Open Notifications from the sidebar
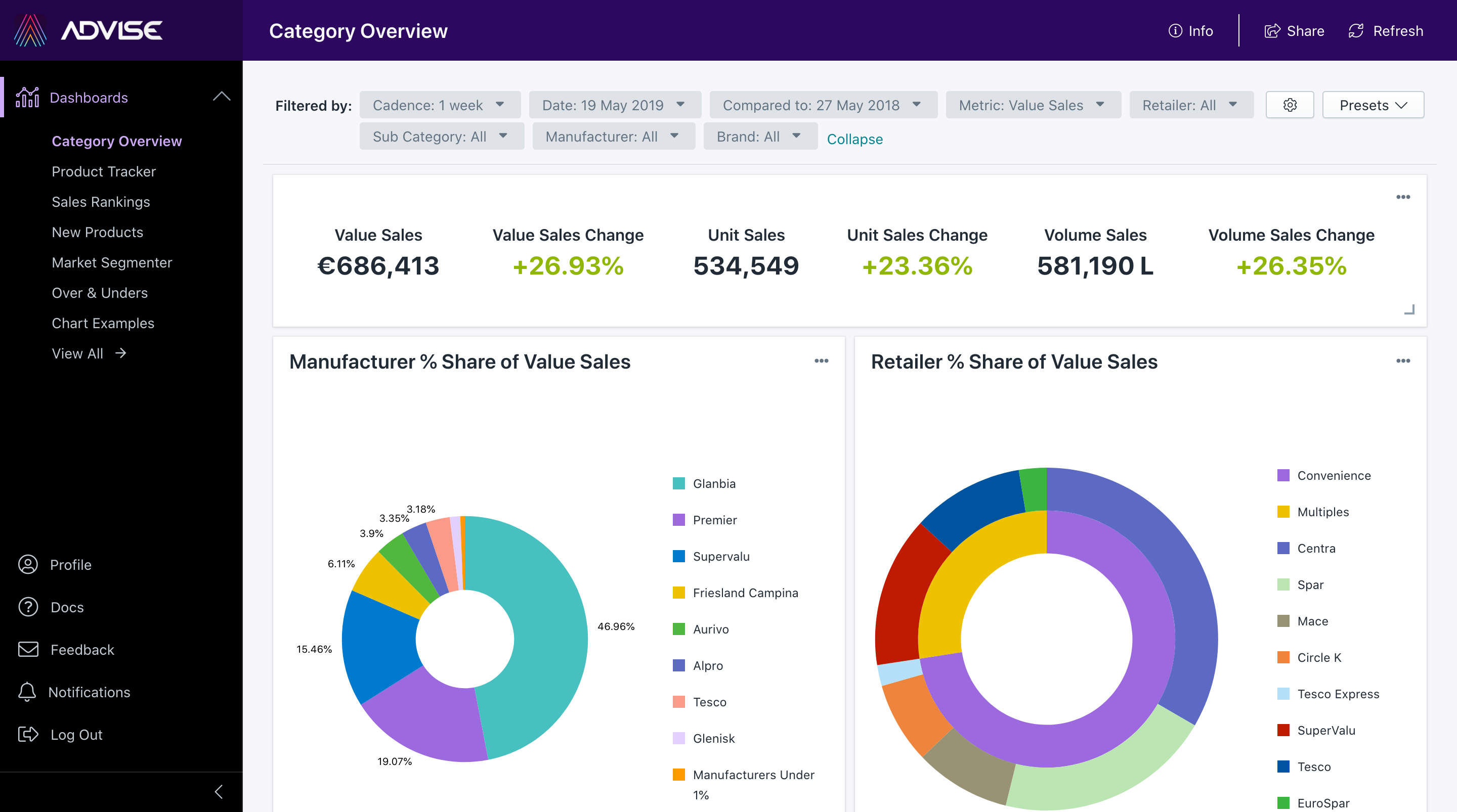Screen dimensions: 1457x812 click(28, 692)
